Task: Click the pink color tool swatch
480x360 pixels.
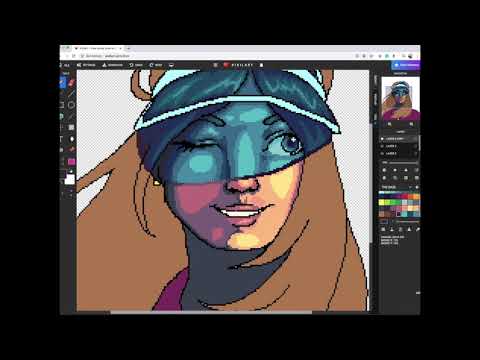Action: pyautogui.click(x=71, y=162)
